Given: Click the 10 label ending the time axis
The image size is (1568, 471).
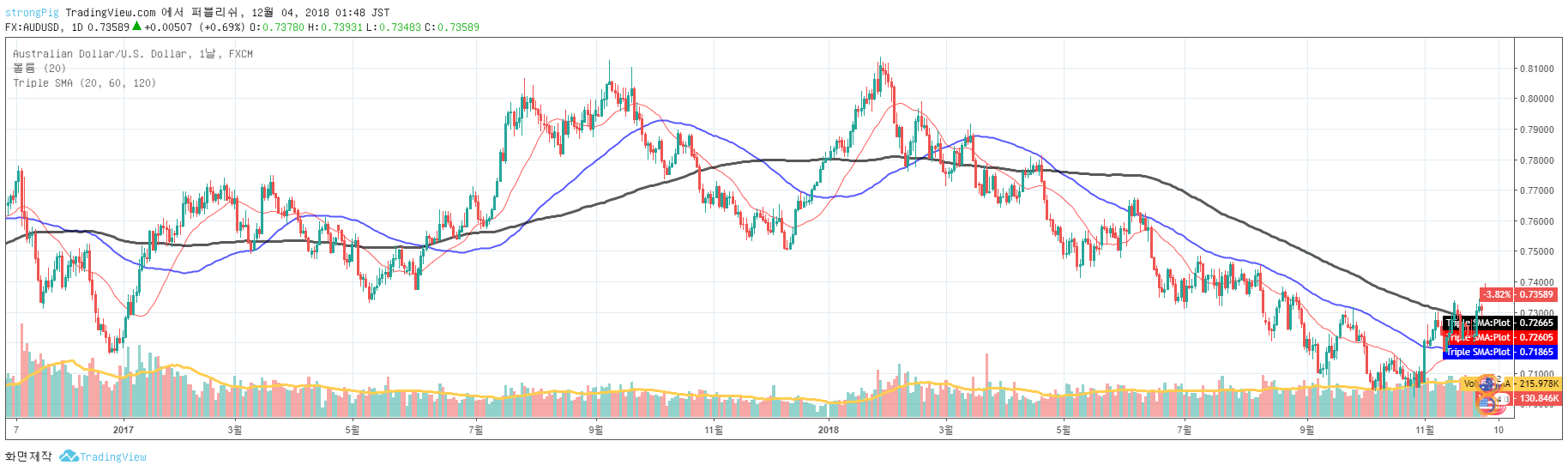Looking at the screenshot, I should click(x=1499, y=430).
